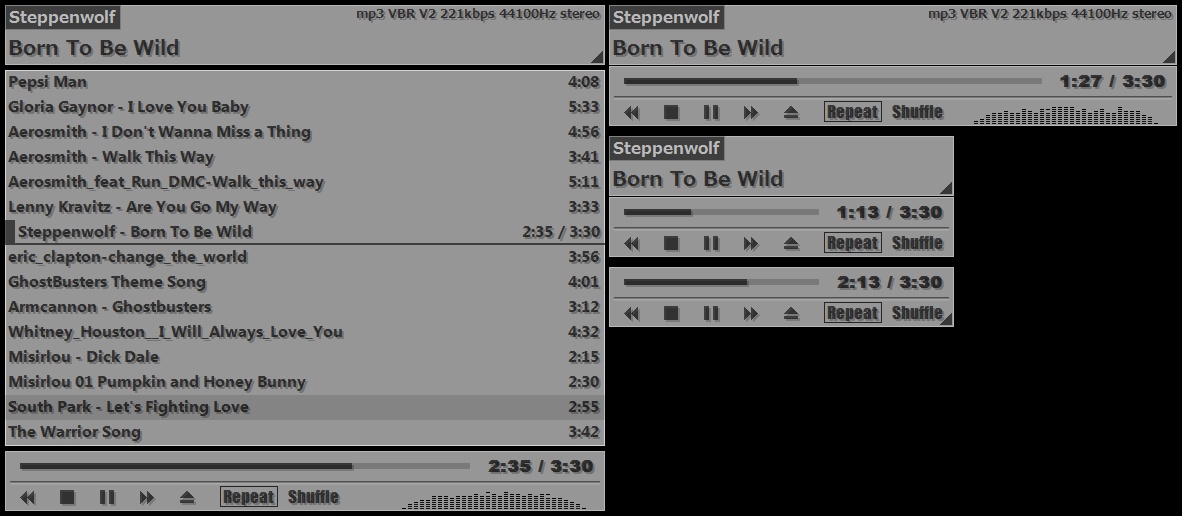The height and width of the screenshot is (516, 1182).
Task: Skip to next track in playlist player
Action: coord(147,497)
